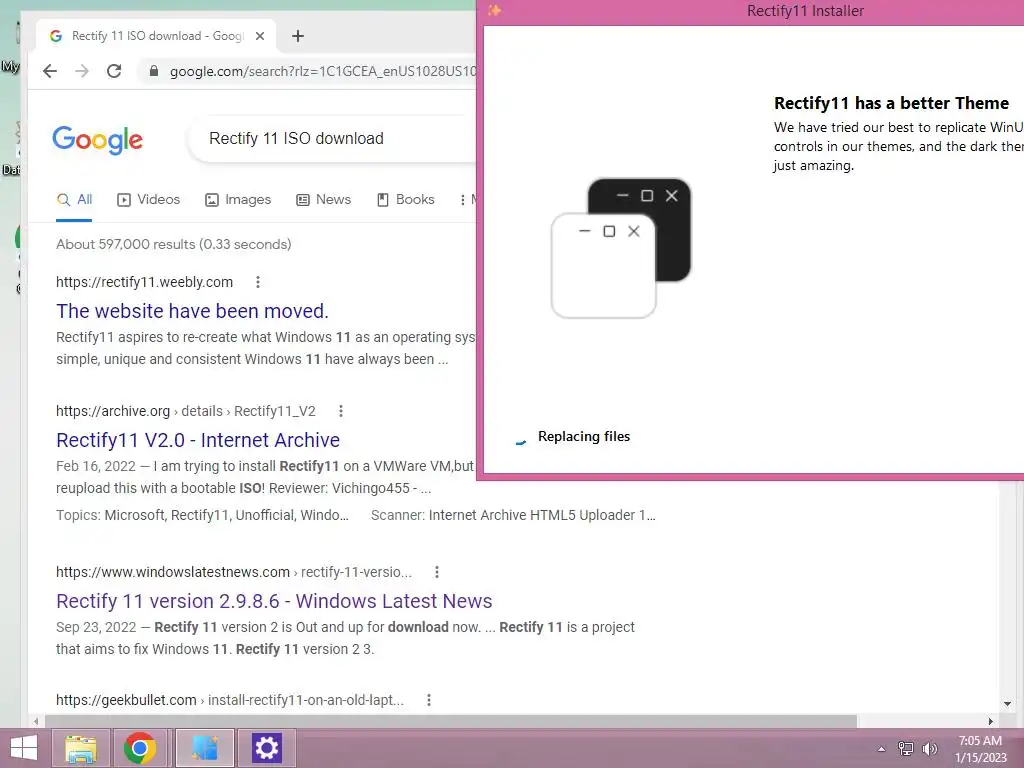Go back using Chrome's back arrow
This screenshot has height=768, width=1024.
click(x=50, y=71)
